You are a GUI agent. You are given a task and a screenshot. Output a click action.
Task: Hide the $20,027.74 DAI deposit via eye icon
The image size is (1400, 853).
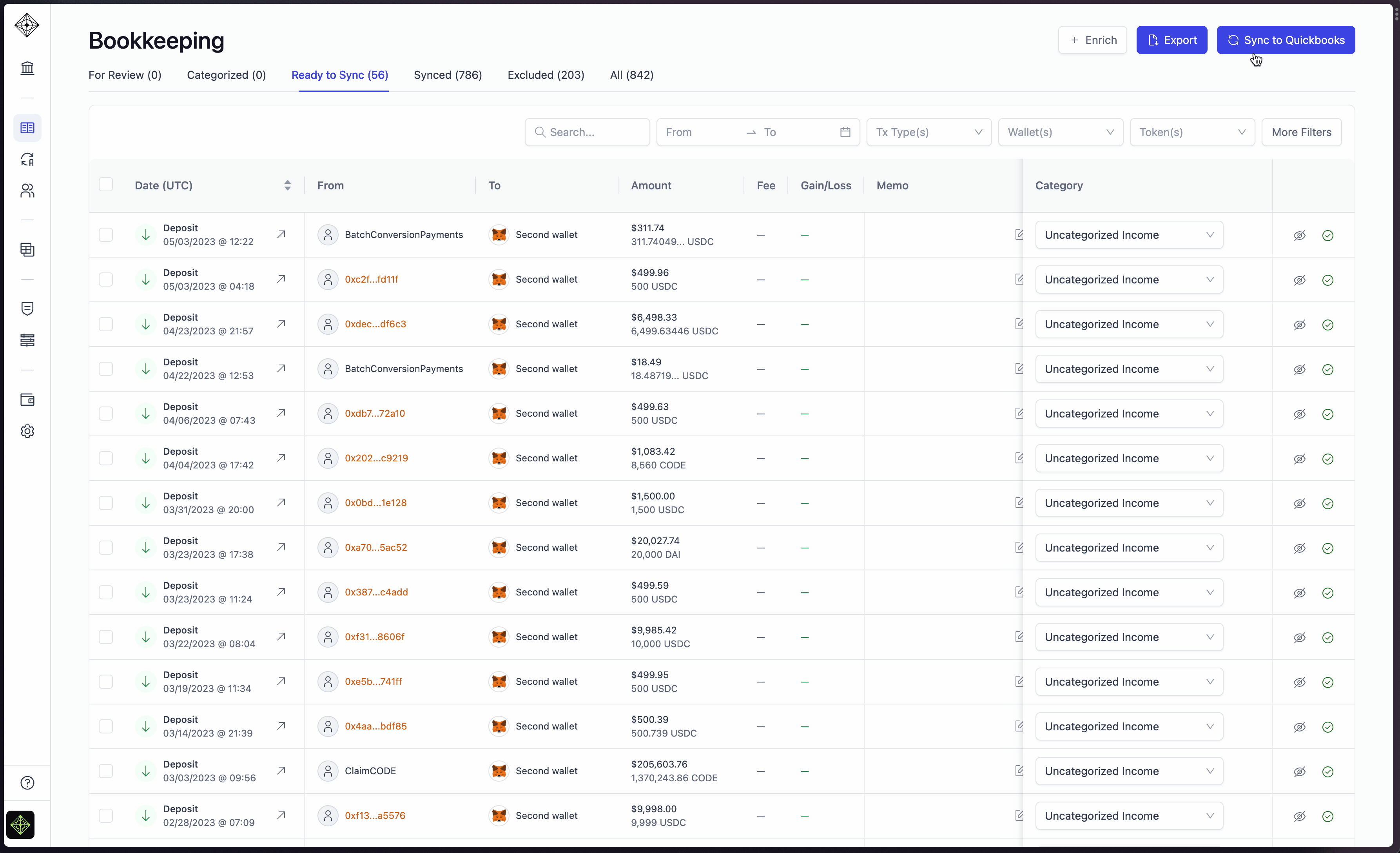pos(1299,548)
